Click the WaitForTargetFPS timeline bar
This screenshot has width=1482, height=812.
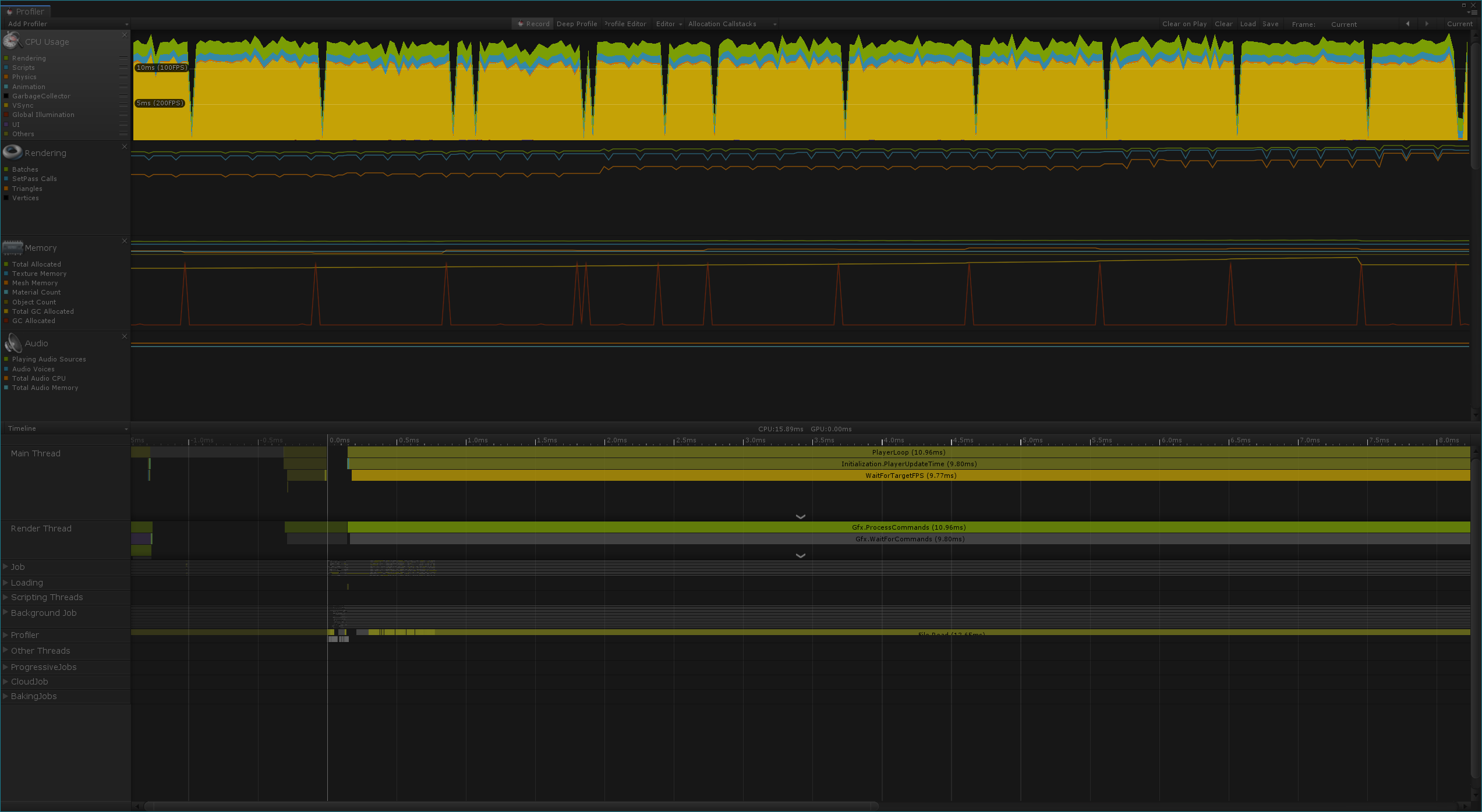point(910,476)
